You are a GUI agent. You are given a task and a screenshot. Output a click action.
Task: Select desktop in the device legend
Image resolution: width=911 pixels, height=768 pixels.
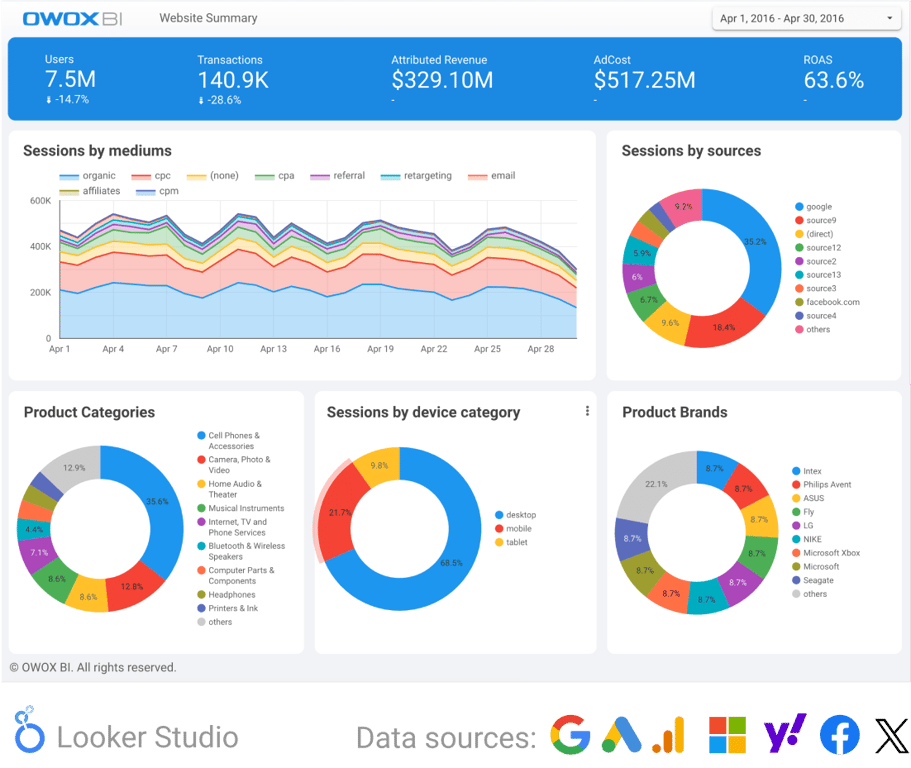[515, 515]
